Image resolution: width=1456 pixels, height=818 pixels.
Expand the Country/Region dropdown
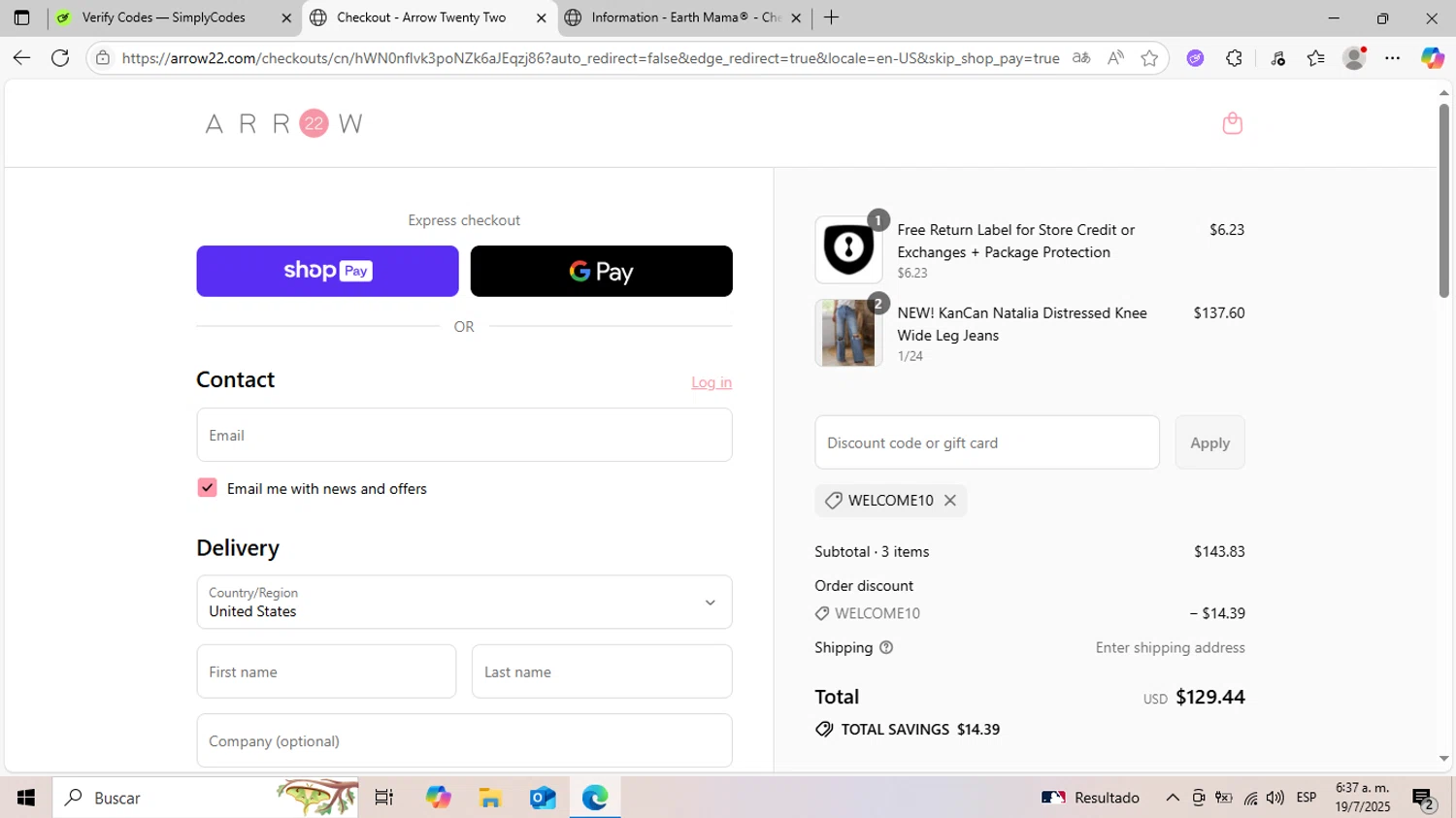point(464,603)
